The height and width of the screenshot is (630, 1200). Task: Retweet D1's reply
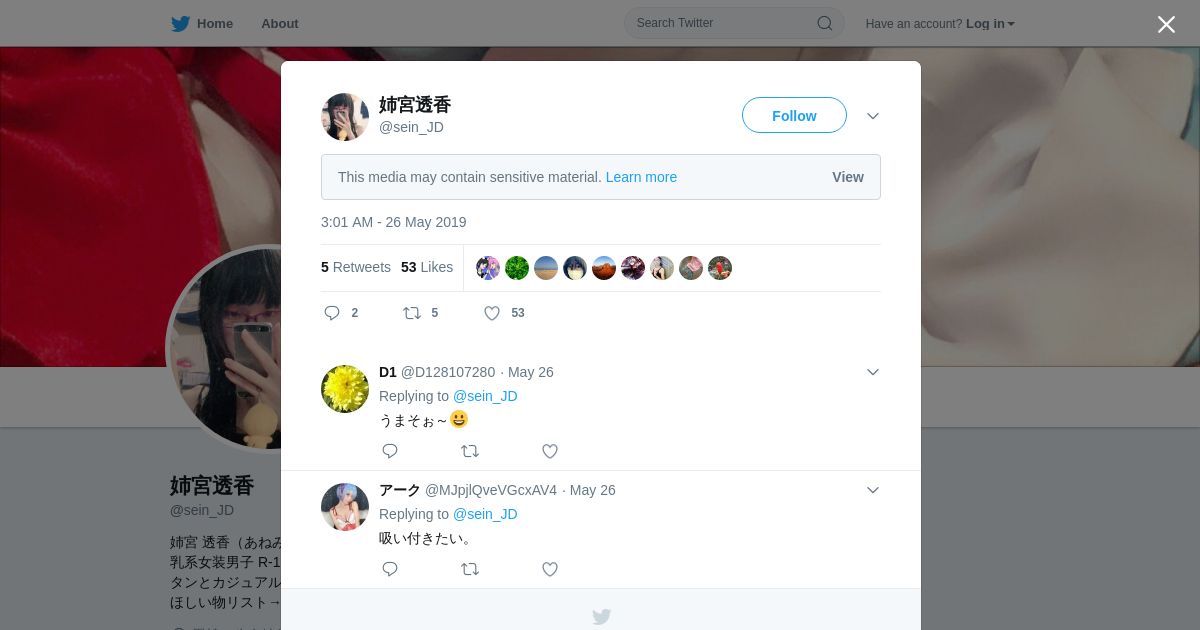470,451
